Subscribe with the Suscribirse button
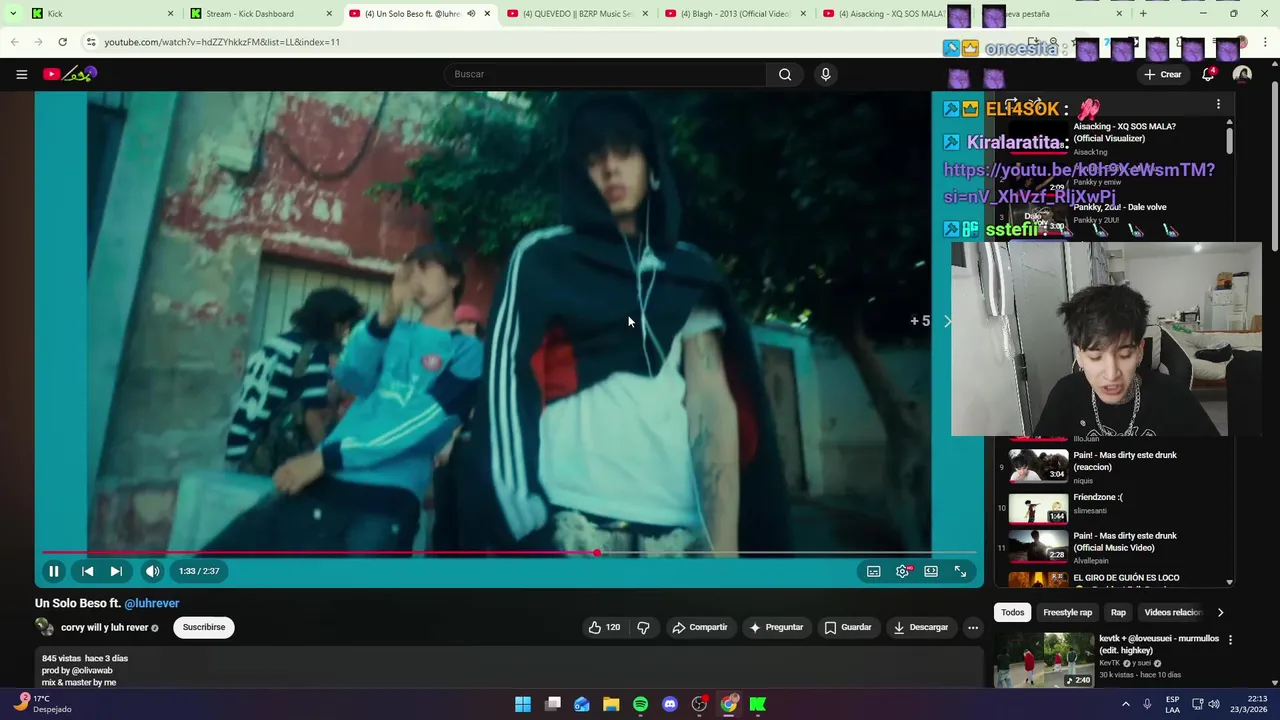This screenshot has height=720, width=1280. [204, 627]
